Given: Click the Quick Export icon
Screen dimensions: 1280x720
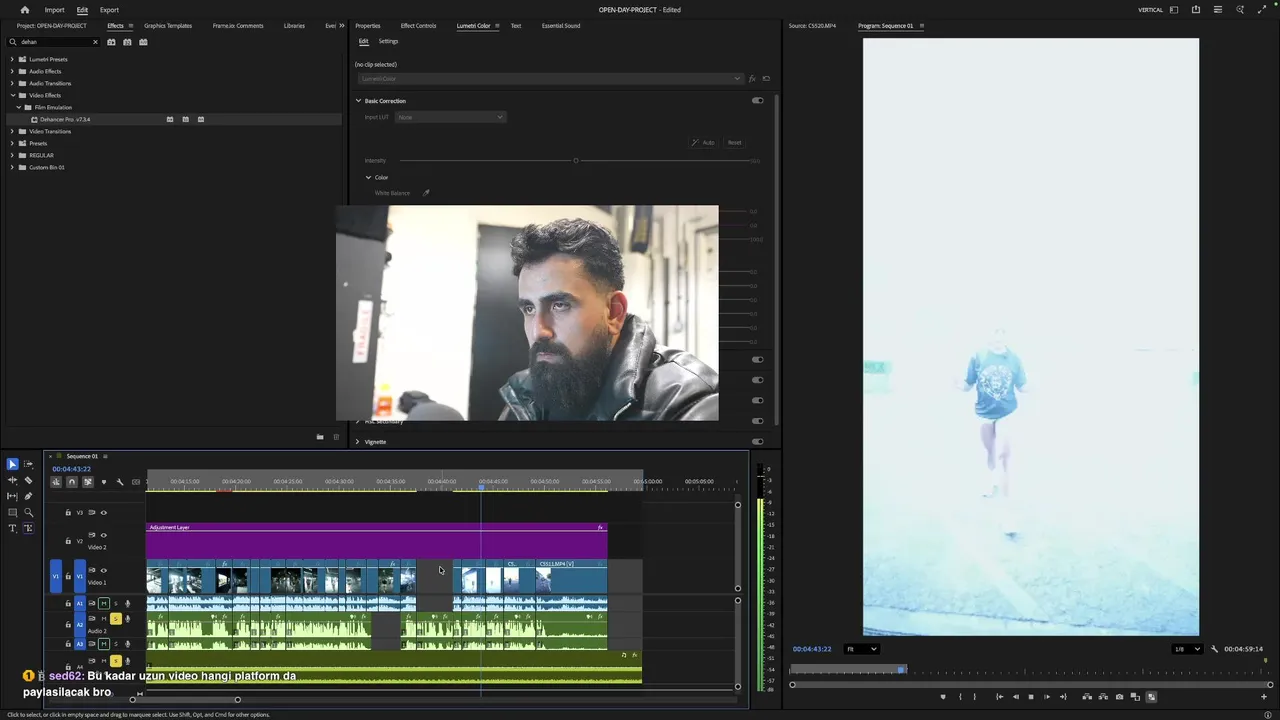Looking at the screenshot, I should click(x=1196, y=10).
